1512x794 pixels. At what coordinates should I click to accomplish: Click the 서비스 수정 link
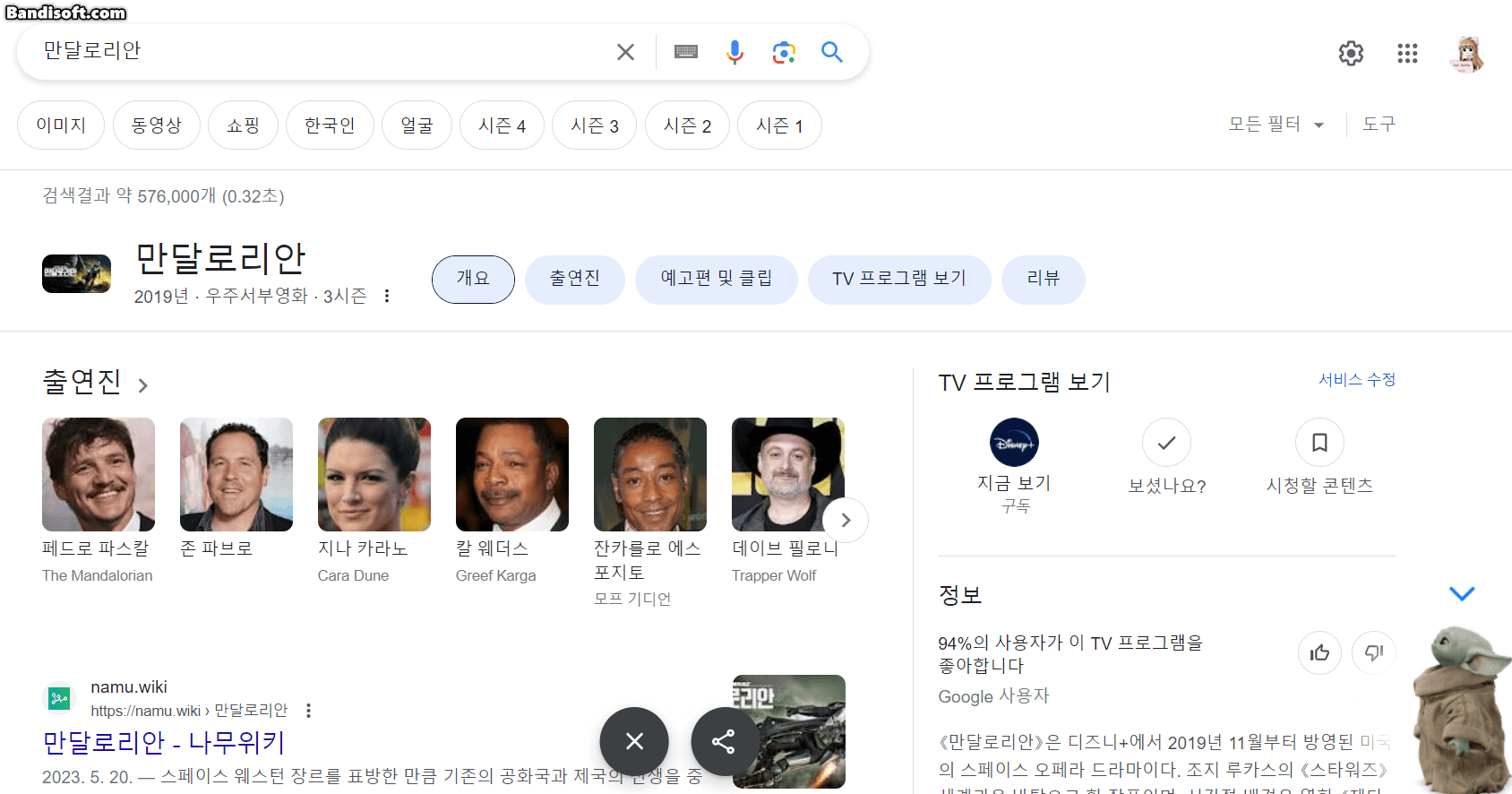(x=1356, y=380)
